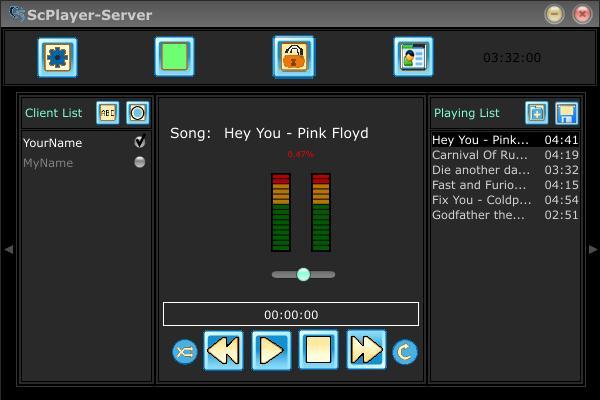
Task: Click the green square status button
Action: coord(174,57)
